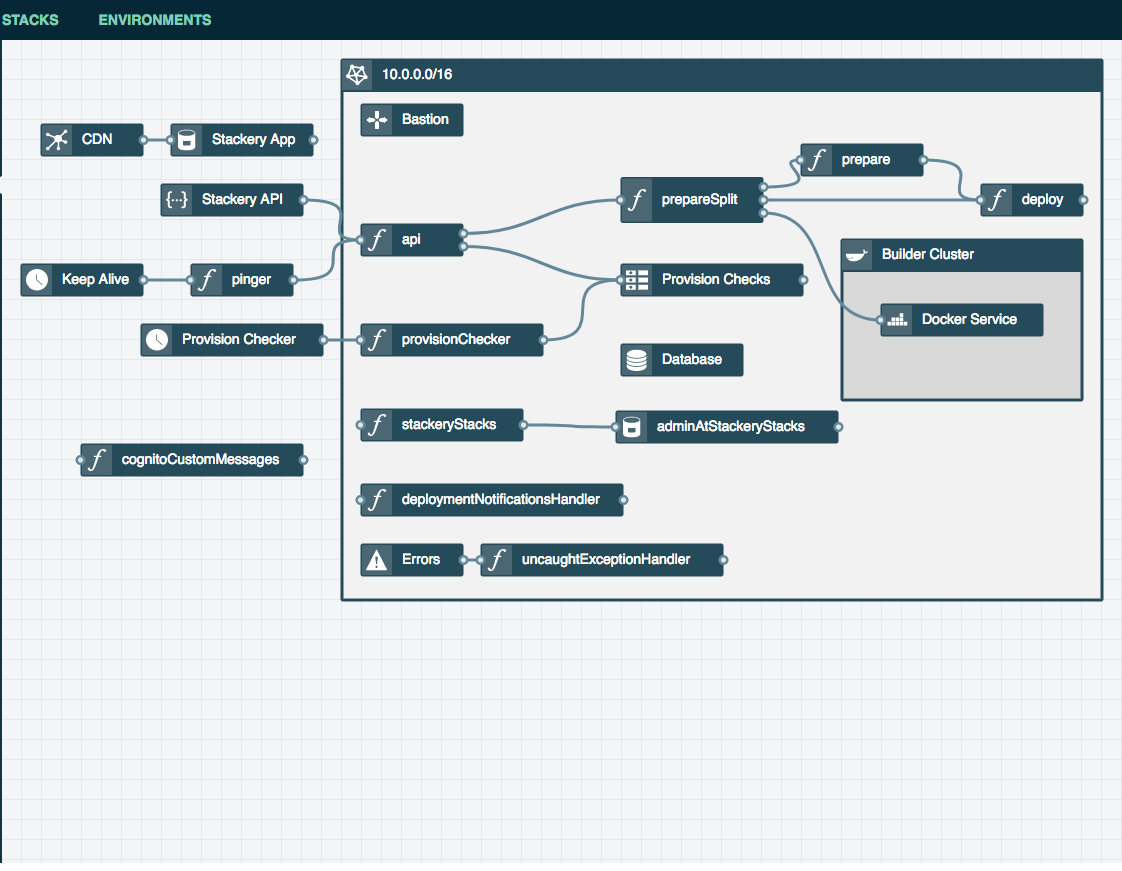Open the STACKS tab
This screenshot has height=871, width=1122.
click(x=30, y=20)
